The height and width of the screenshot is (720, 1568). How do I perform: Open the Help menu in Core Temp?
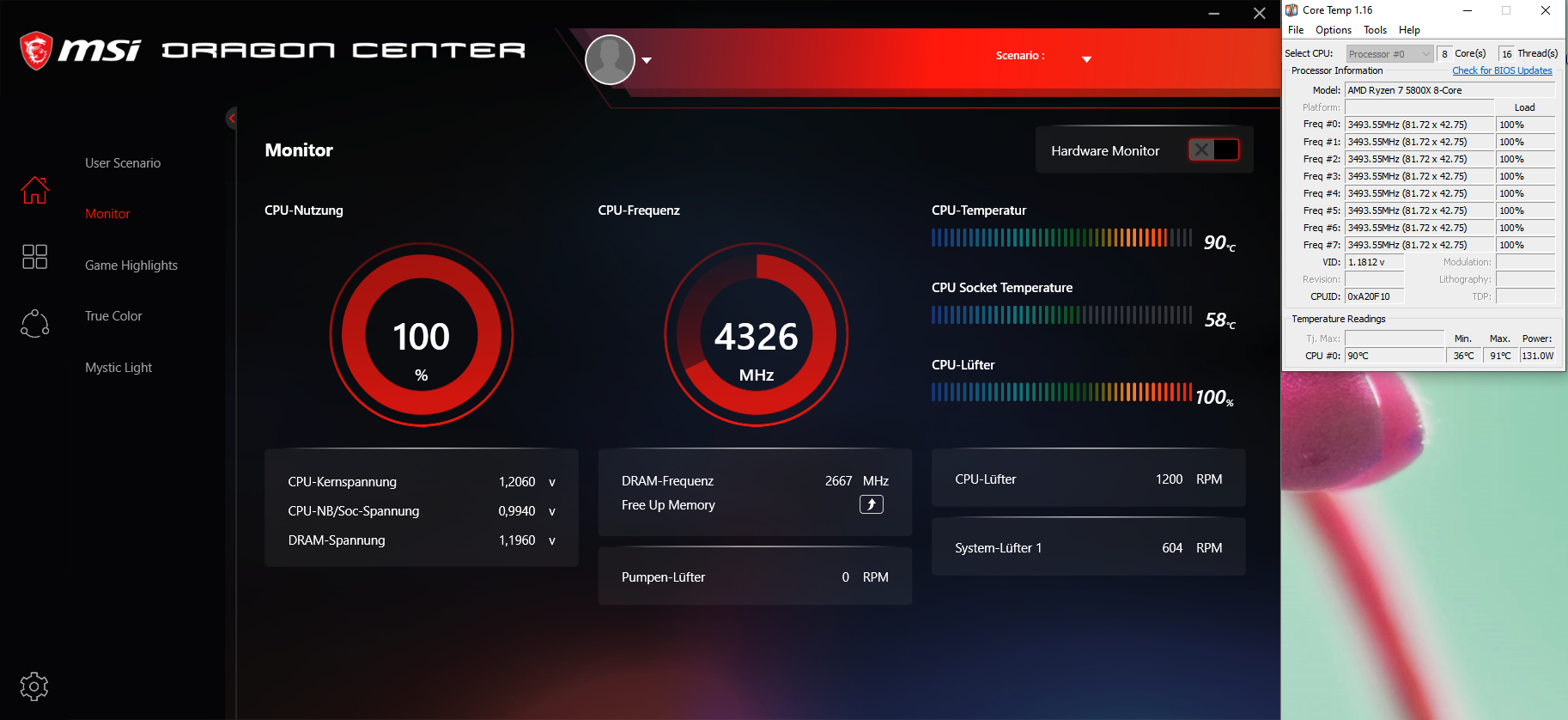point(1409,30)
